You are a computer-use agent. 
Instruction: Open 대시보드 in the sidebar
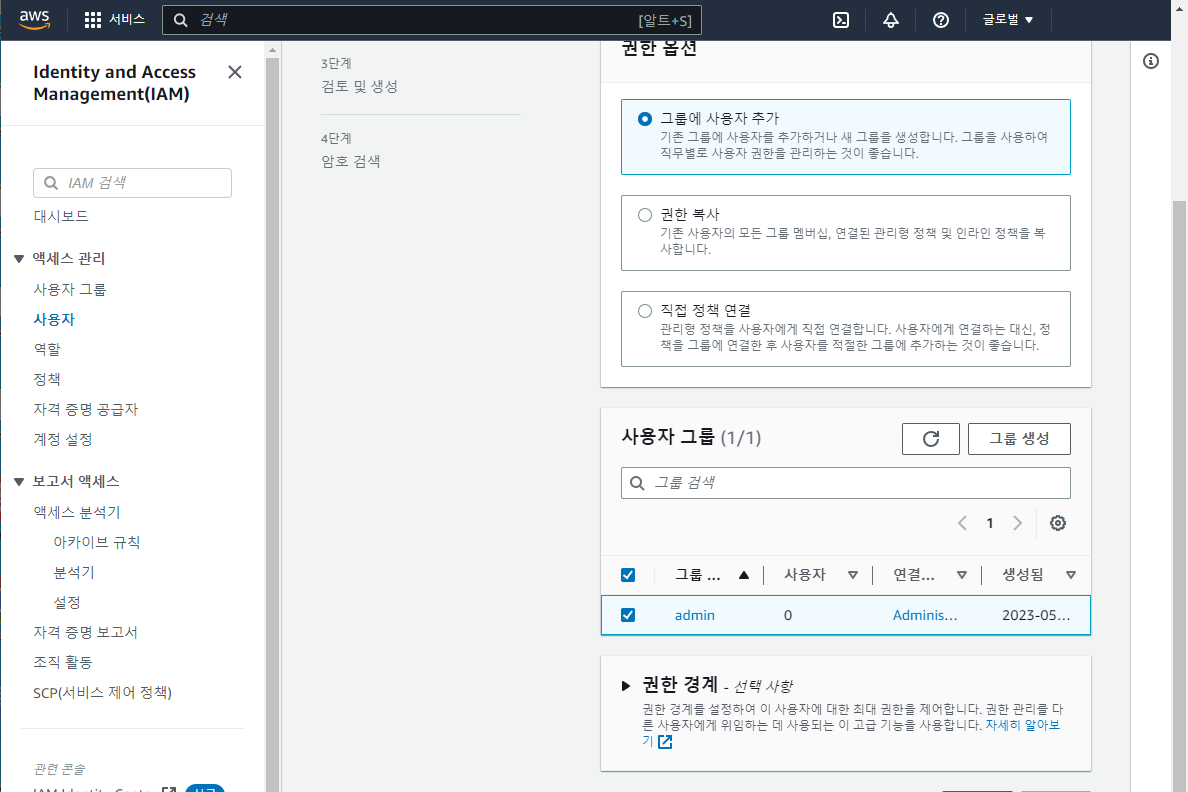pos(61,217)
